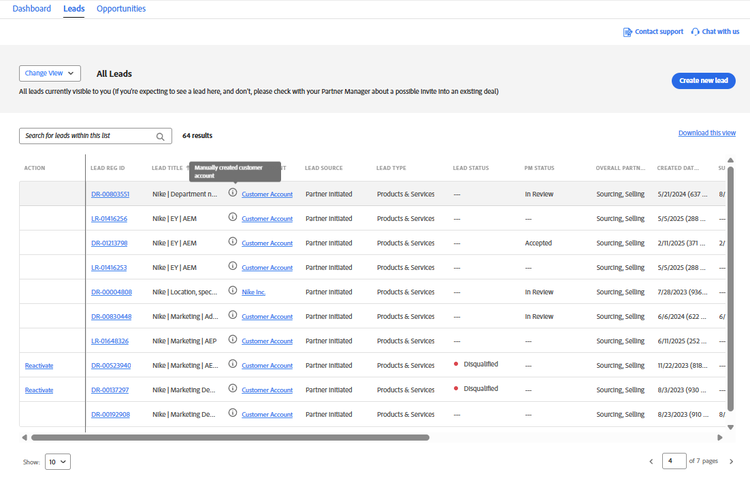750x478 pixels.
Task: Open lead LR-01416256
Action: pyautogui.click(x=109, y=218)
